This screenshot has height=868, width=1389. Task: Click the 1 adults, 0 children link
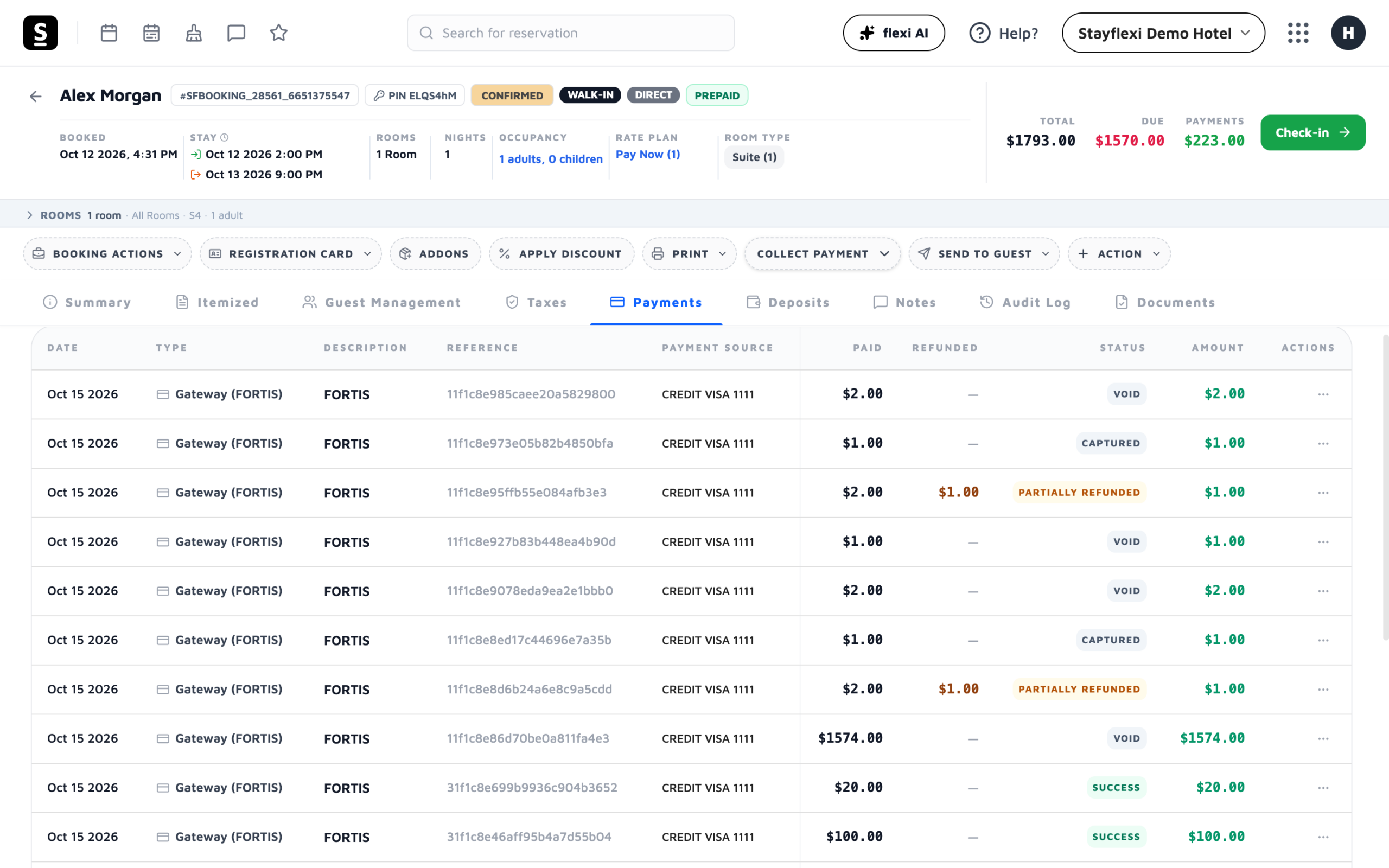coord(551,159)
